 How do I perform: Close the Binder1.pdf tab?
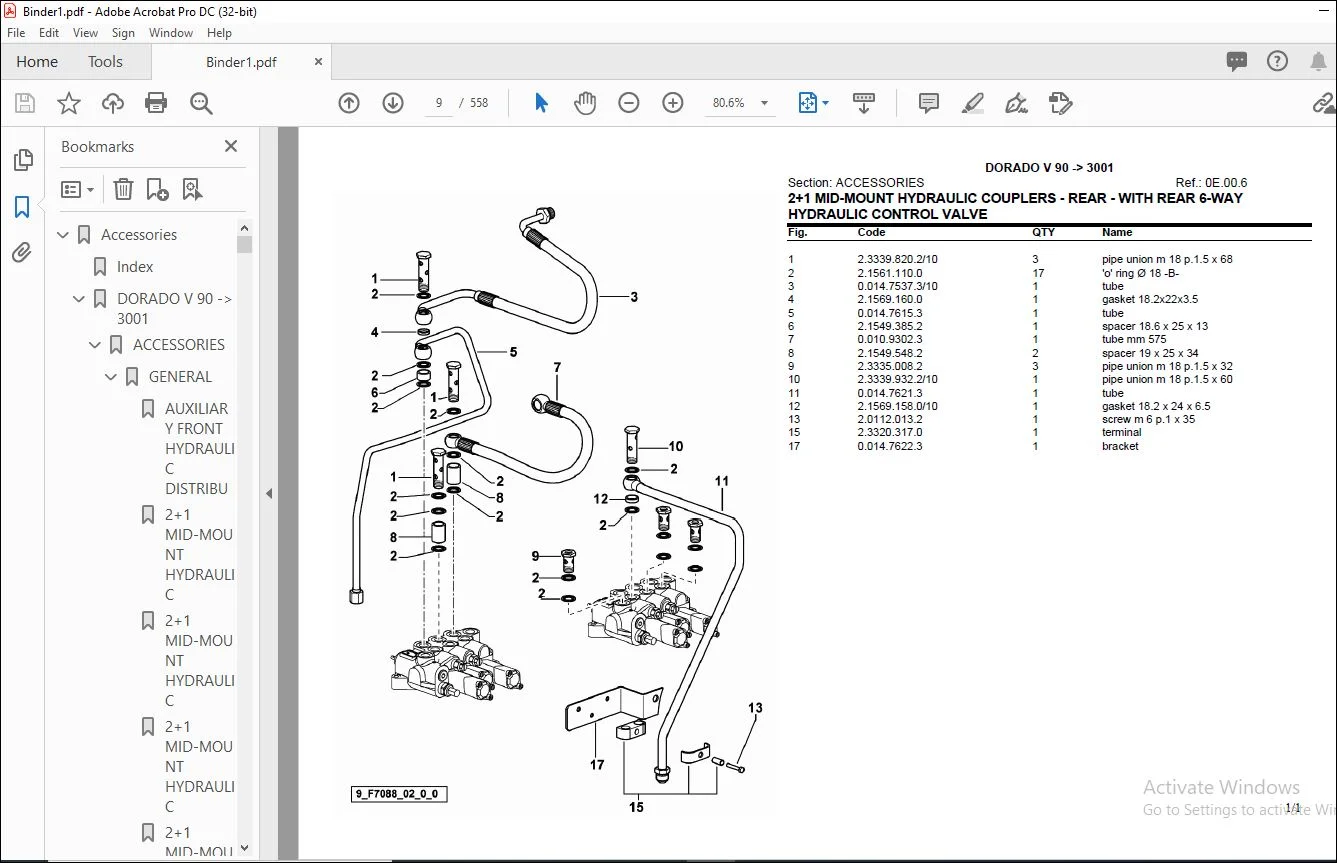pos(319,62)
